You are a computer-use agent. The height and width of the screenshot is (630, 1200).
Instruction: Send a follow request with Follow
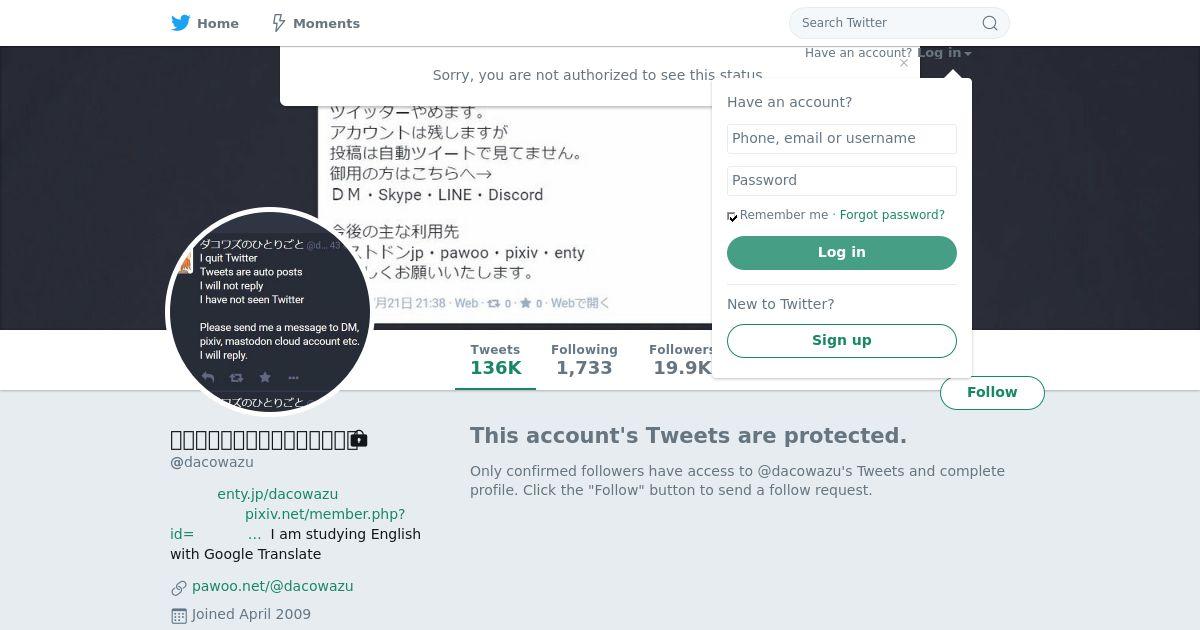(991, 393)
